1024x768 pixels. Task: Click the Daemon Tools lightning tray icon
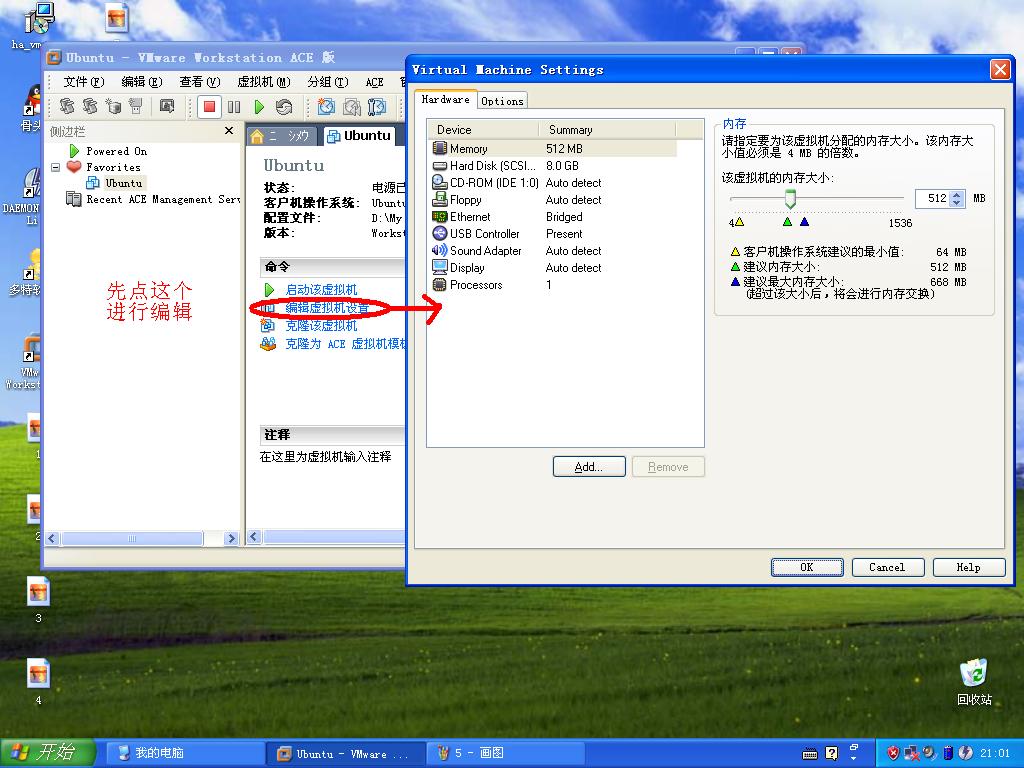[966, 753]
